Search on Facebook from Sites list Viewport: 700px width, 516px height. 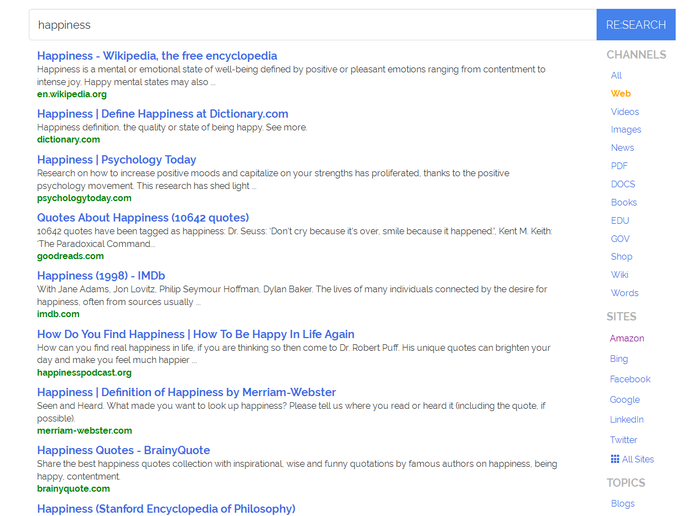pos(630,379)
